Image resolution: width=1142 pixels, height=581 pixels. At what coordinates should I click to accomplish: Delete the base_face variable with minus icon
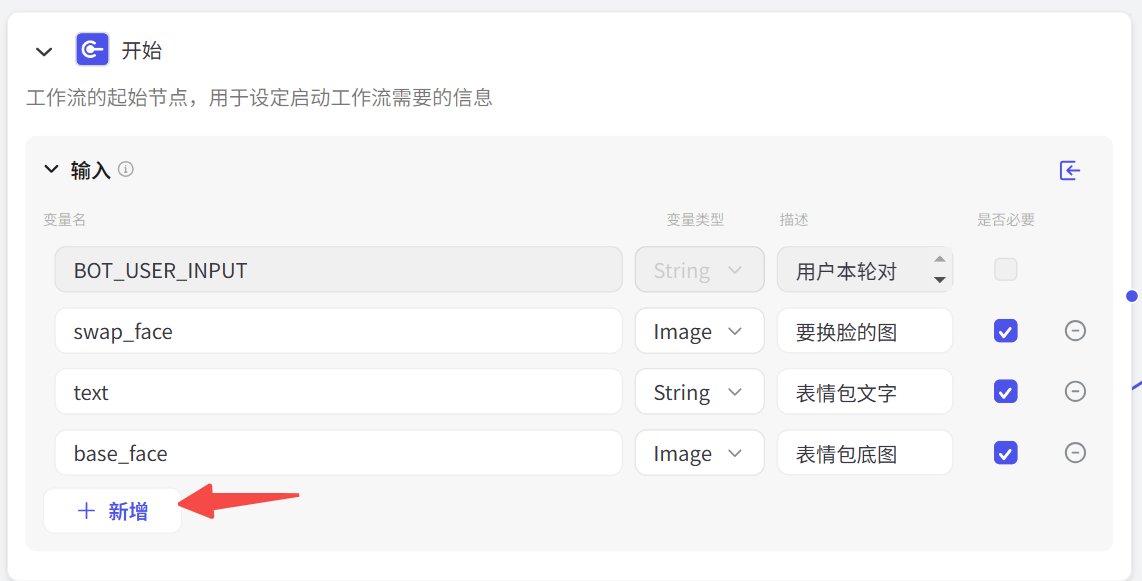[1075, 453]
